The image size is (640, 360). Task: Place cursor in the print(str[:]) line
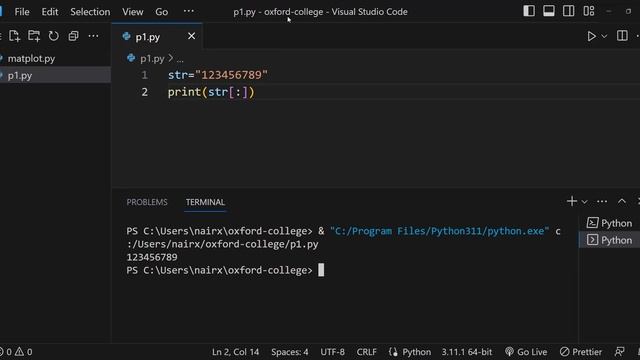[x=211, y=92]
